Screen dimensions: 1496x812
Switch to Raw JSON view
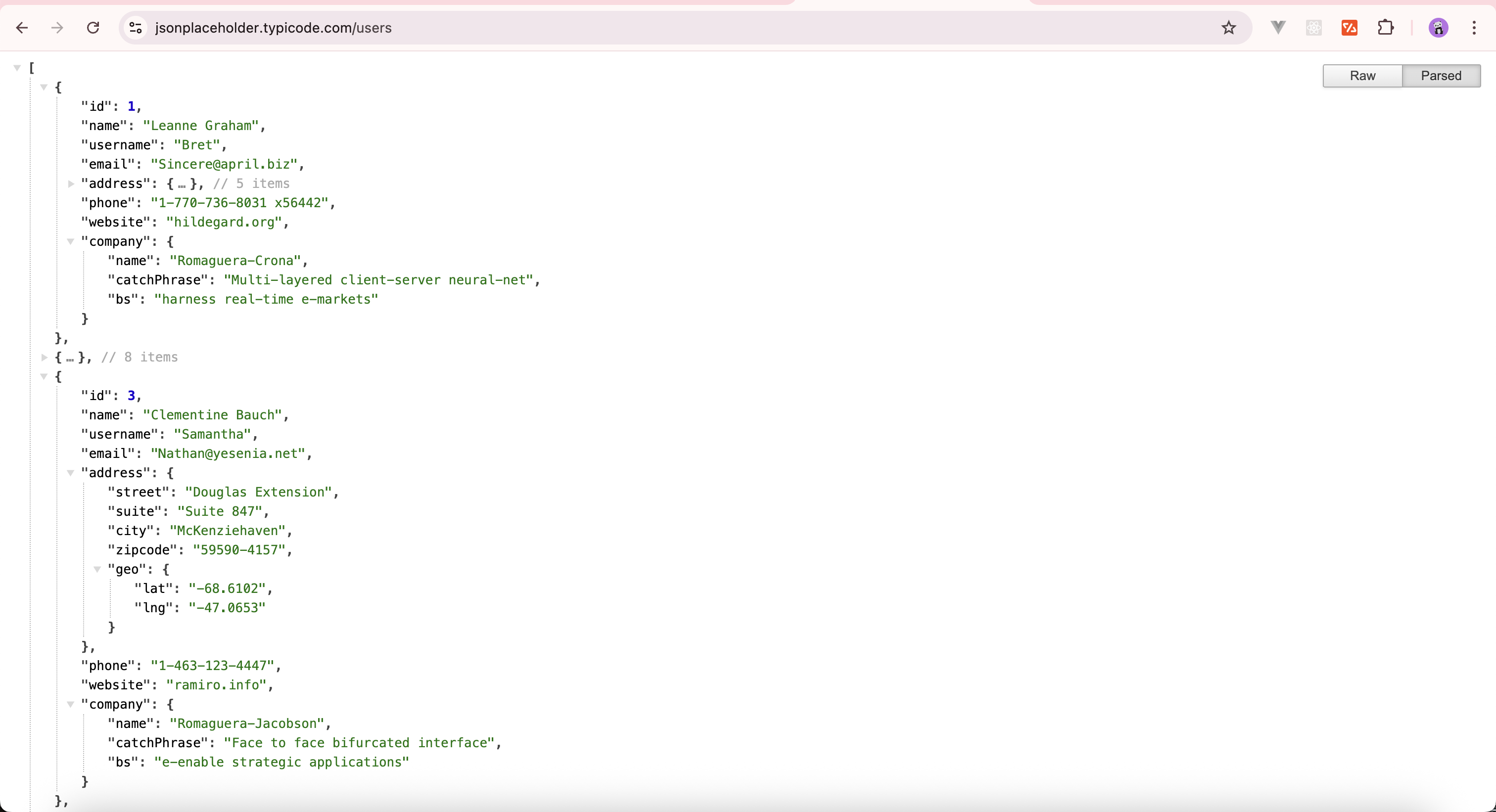pyautogui.click(x=1362, y=76)
